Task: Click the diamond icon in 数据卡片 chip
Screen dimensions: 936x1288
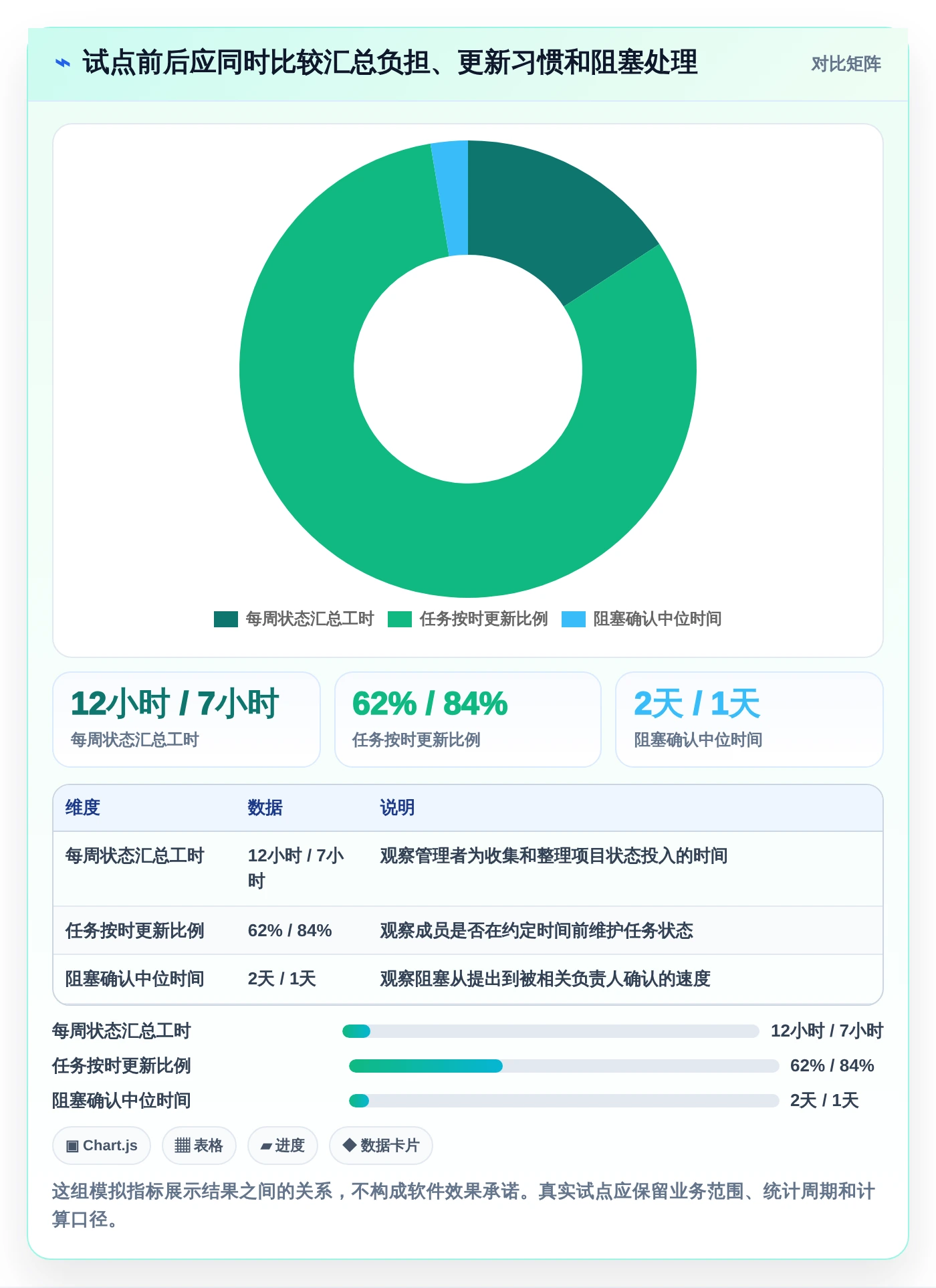Action: pyautogui.click(x=349, y=1145)
